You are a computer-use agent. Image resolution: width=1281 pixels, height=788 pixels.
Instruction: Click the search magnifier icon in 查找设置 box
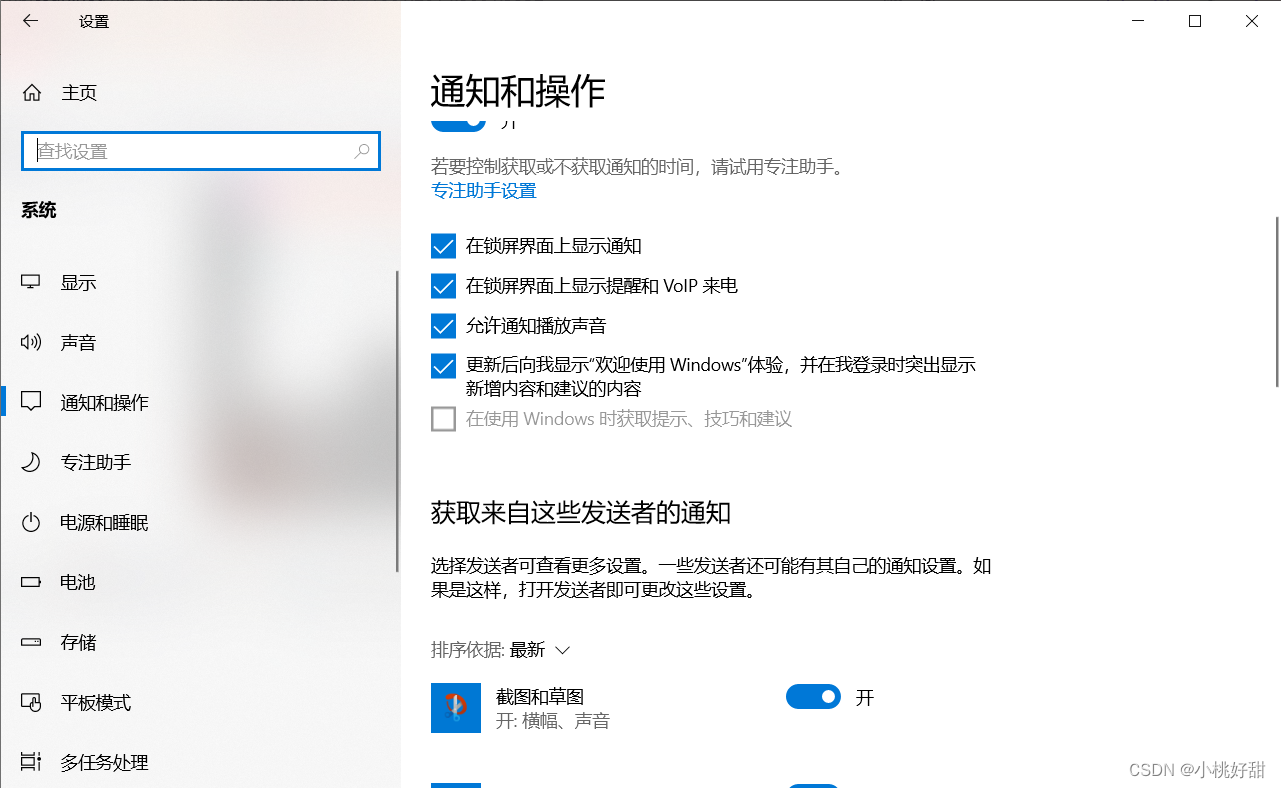click(362, 151)
